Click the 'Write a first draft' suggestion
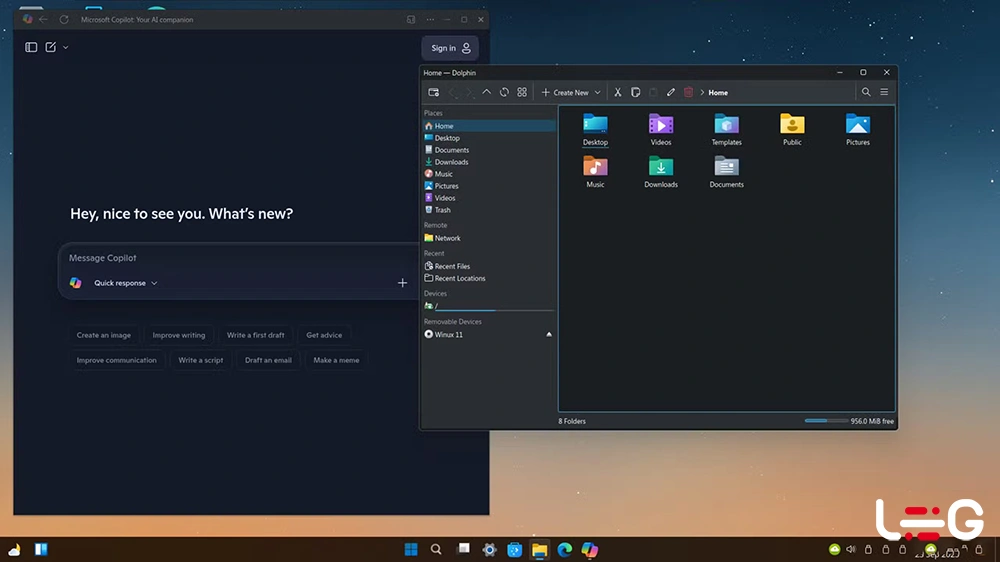Viewport: 1000px width, 562px height. point(255,335)
